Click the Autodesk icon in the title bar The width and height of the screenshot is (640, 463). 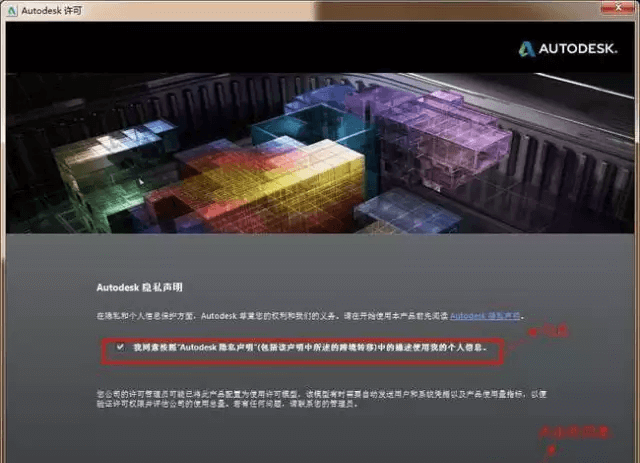(x=12, y=11)
